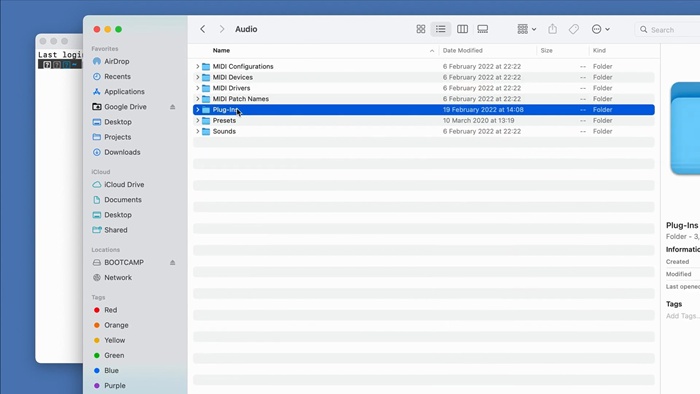
Task: Click the Terminal window's Last login text
Action: coord(60,54)
